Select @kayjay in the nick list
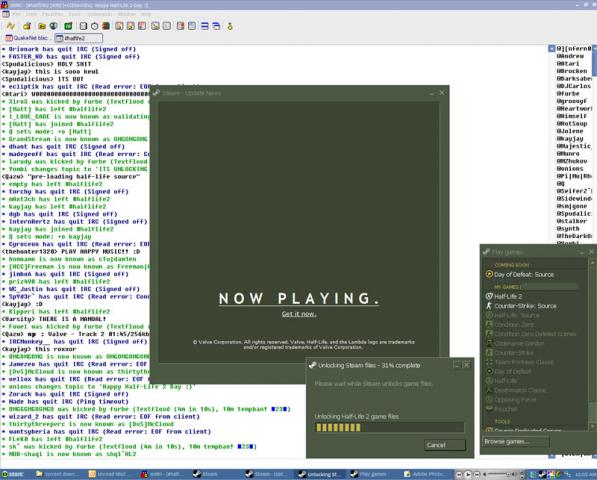597x480 pixels. pyautogui.click(x=570, y=139)
